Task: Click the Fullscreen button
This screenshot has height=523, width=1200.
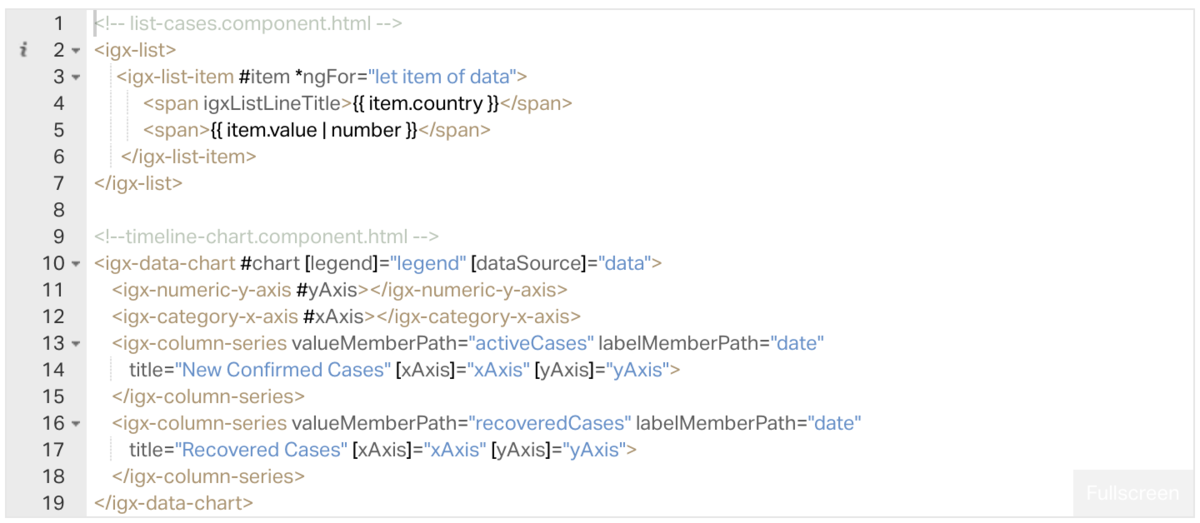Action: point(1132,494)
